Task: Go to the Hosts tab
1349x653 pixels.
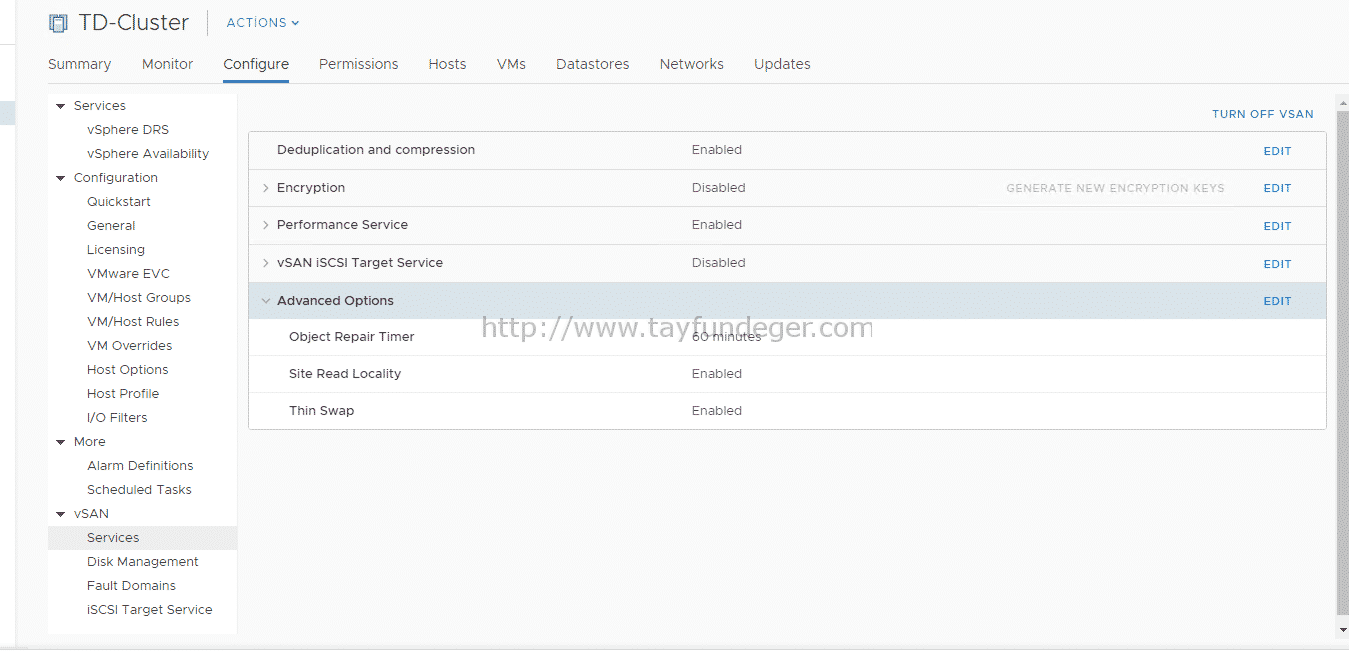Action: 447,64
